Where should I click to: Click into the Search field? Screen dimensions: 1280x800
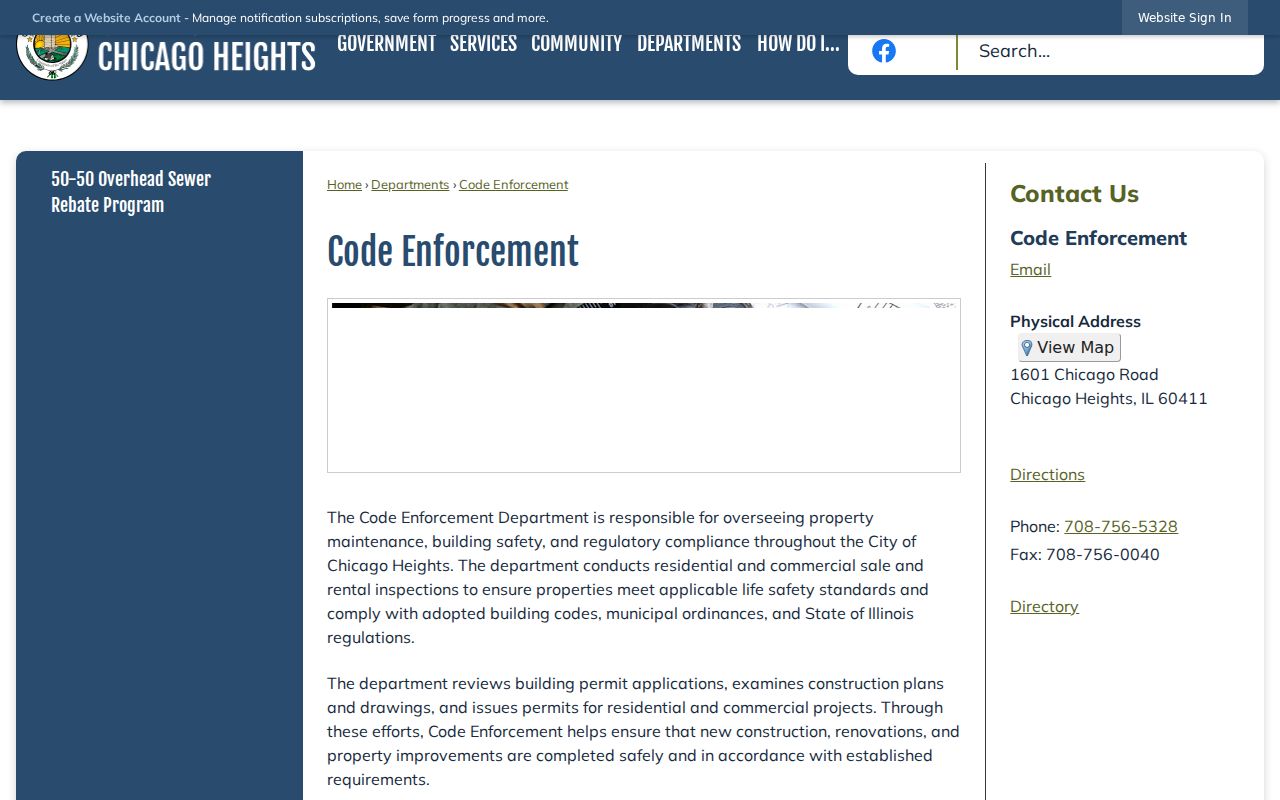click(1110, 51)
